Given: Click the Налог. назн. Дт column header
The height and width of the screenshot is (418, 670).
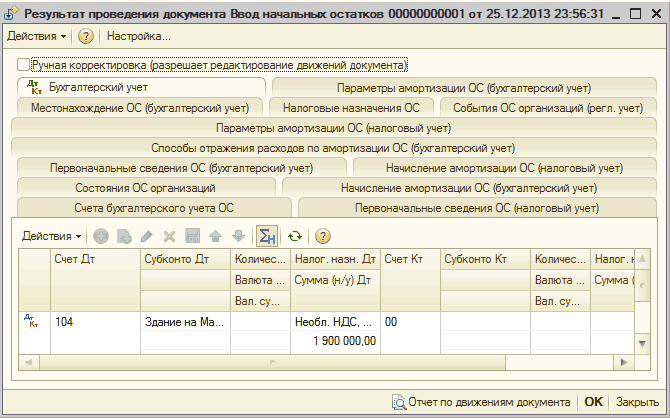Looking at the screenshot, I should (x=335, y=259).
